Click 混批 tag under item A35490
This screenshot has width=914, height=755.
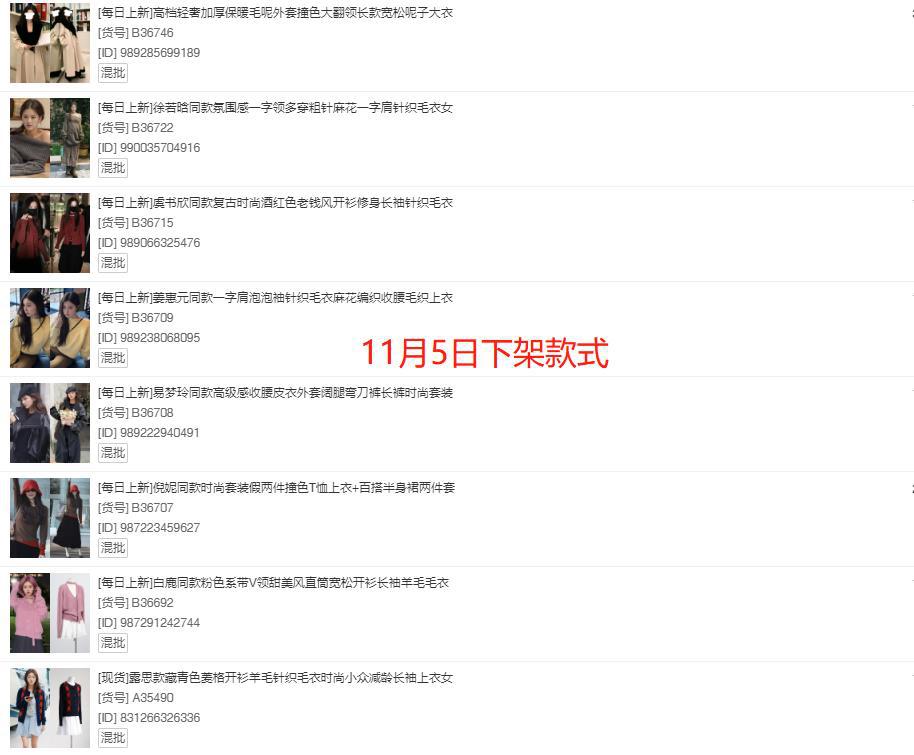pos(113,738)
